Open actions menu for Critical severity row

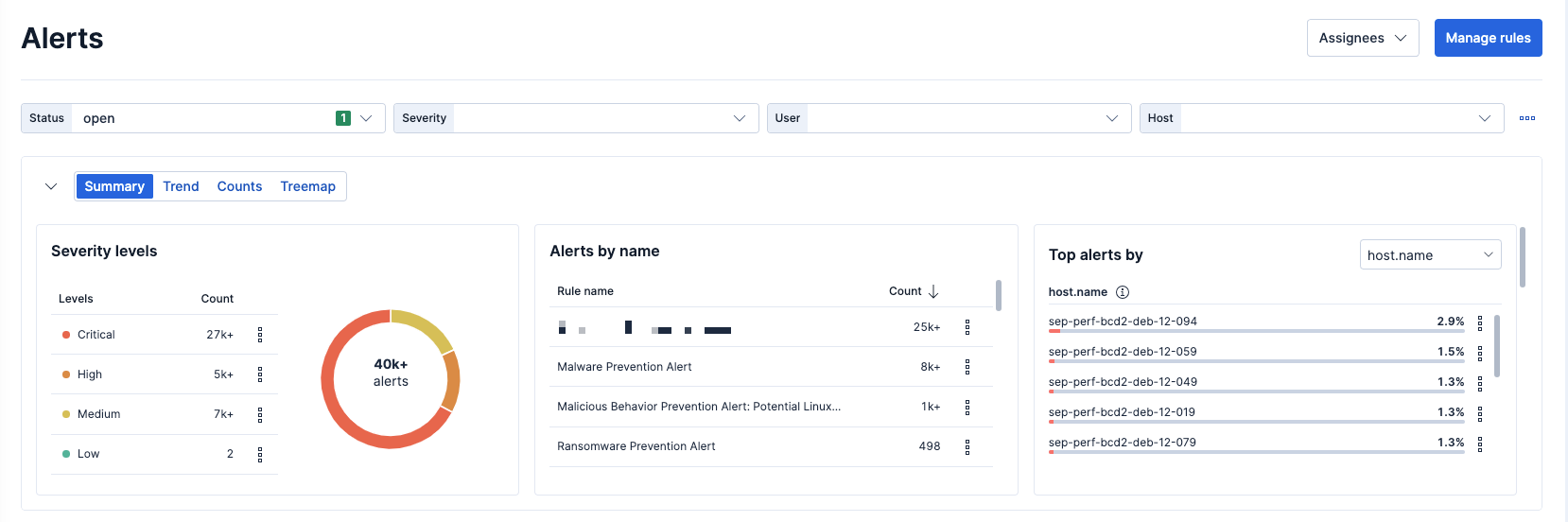pyautogui.click(x=260, y=335)
